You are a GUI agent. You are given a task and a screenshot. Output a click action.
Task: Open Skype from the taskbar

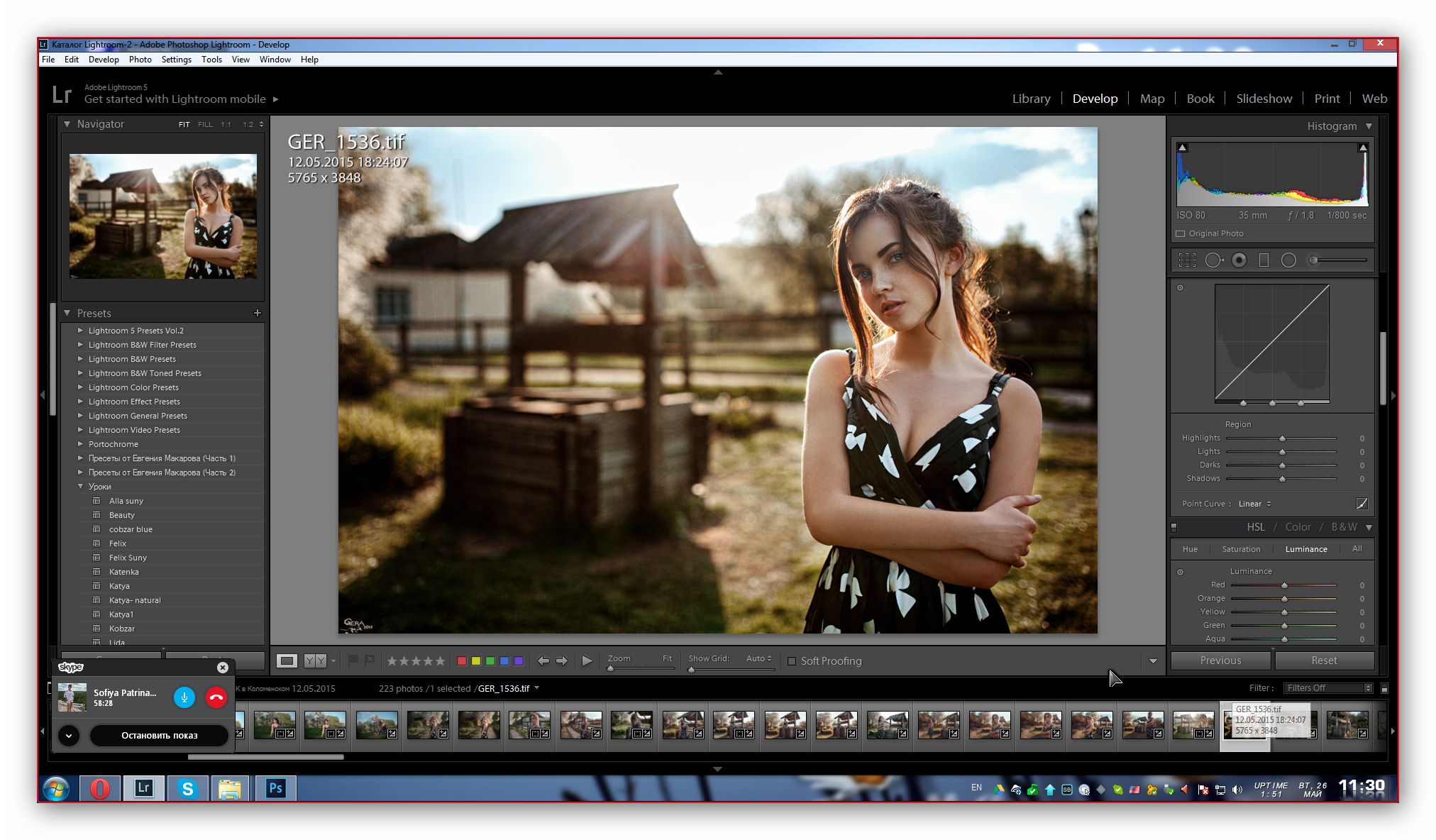click(x=187, y=788)
